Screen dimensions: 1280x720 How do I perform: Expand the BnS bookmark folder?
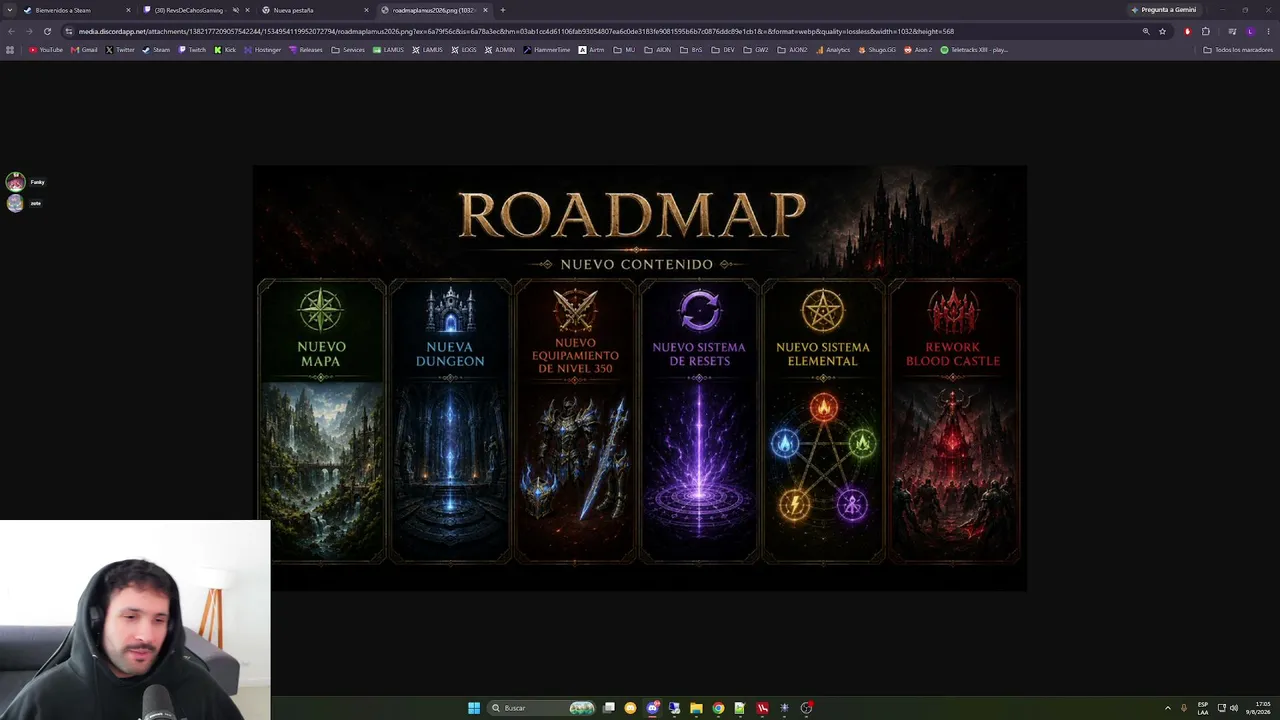coord(691,50)
